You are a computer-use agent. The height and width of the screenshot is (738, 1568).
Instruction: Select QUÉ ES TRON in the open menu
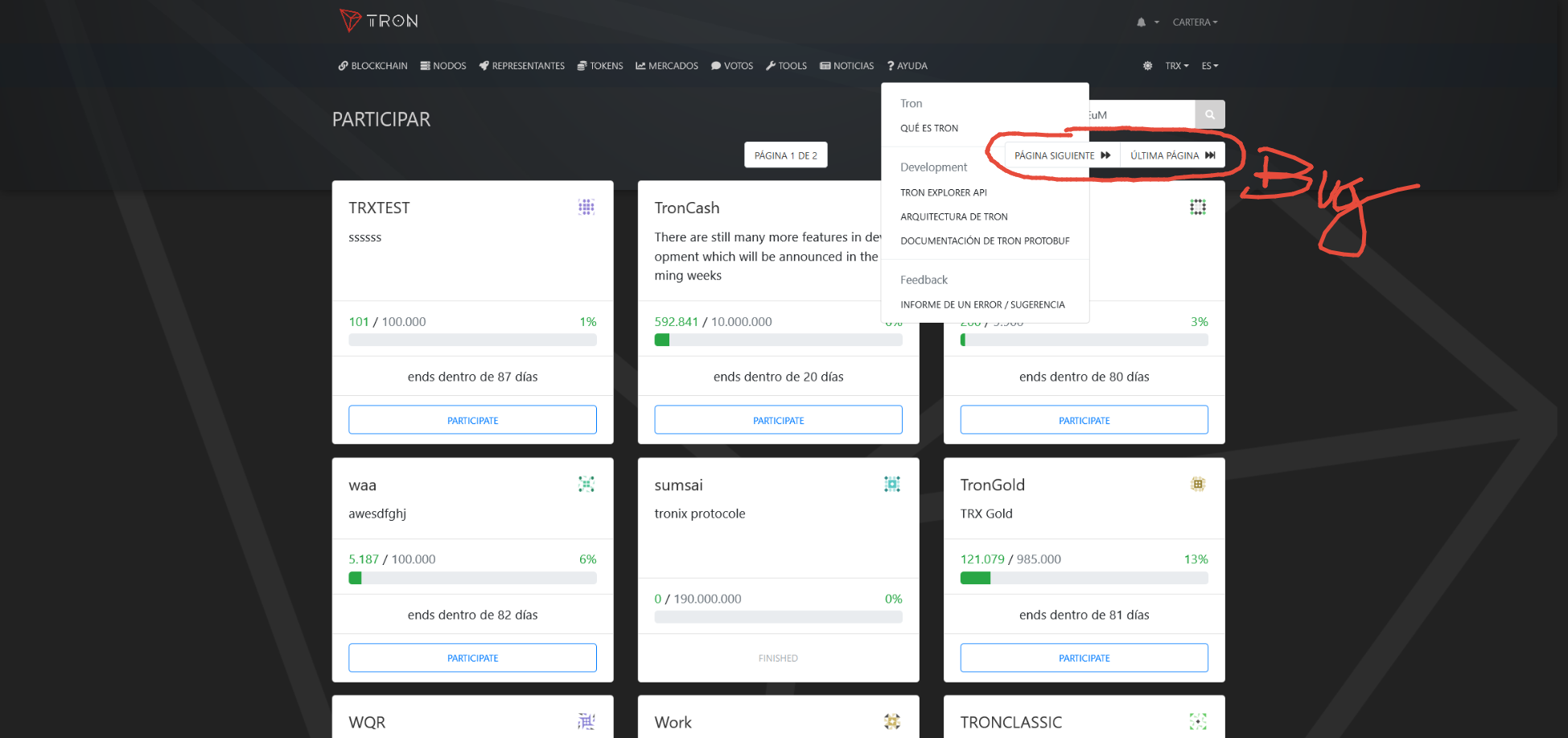click(x=929, y=127)
